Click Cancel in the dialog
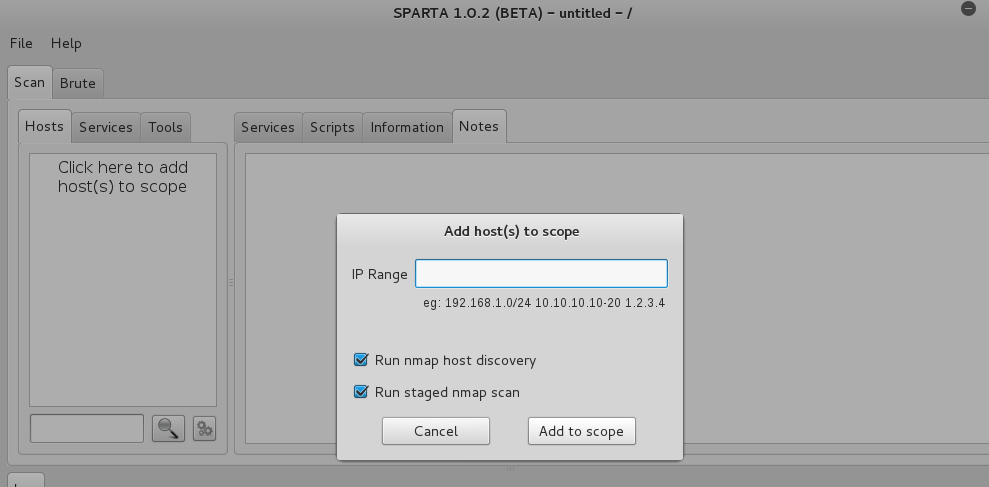Image resolution: width=989 pixels, height=487 pixels. [x=436, y=431]
